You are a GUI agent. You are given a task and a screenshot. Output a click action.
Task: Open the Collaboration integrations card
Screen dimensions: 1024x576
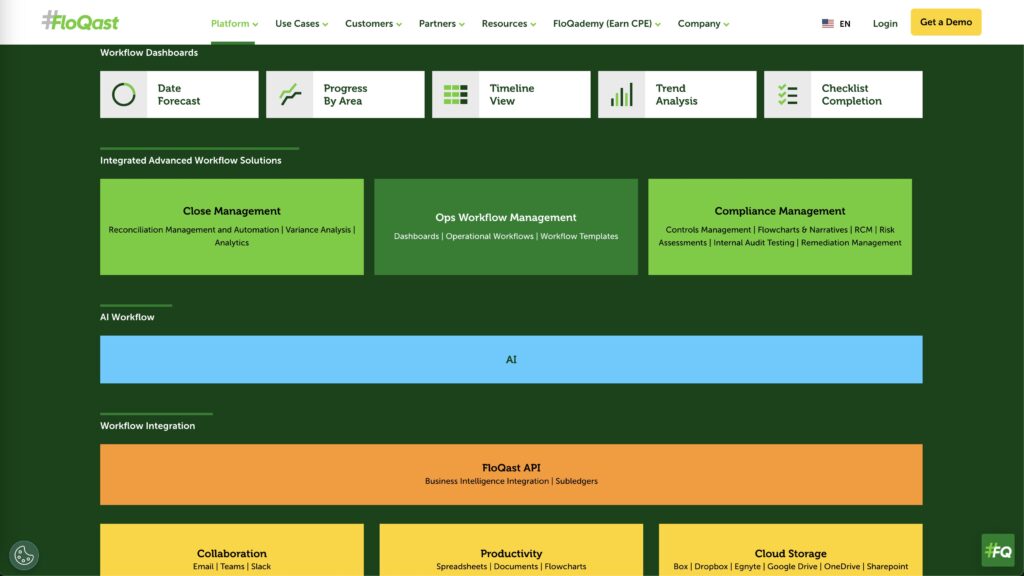(x=232, y=550)
